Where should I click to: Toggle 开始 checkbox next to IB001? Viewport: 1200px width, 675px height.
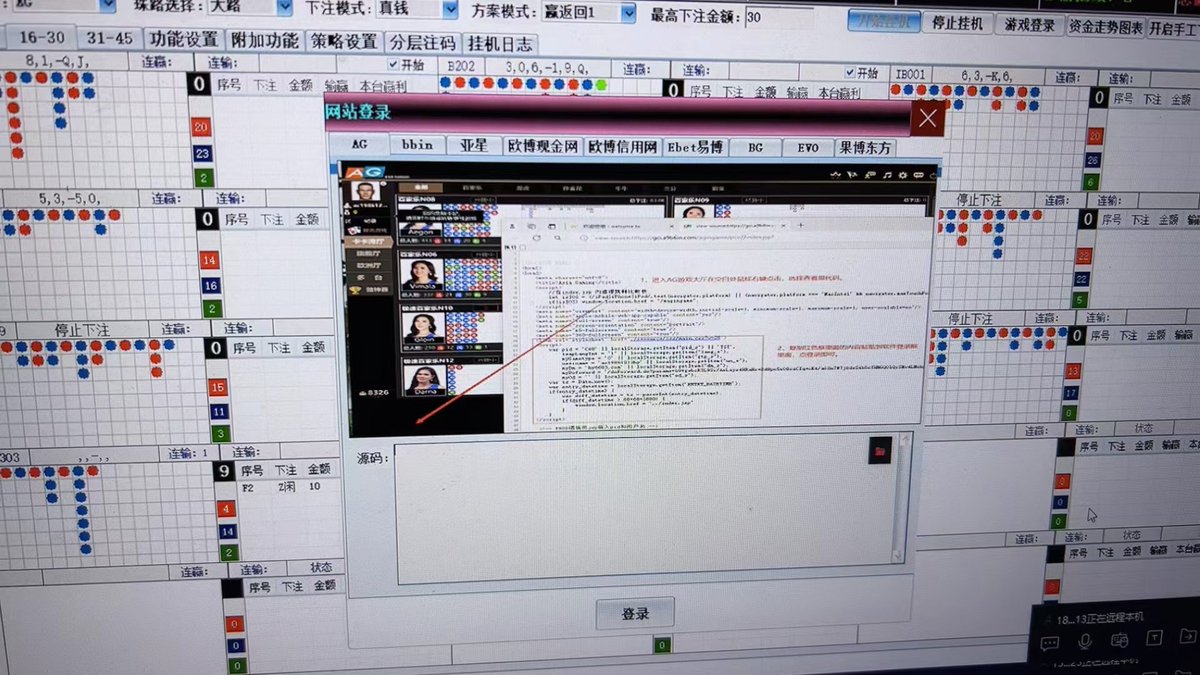[851, 73]
